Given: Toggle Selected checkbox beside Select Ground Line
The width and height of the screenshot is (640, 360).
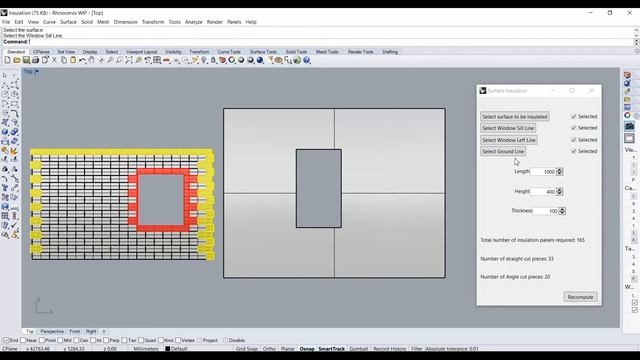Looking at the screenshot, I should (x=573, y=151).
